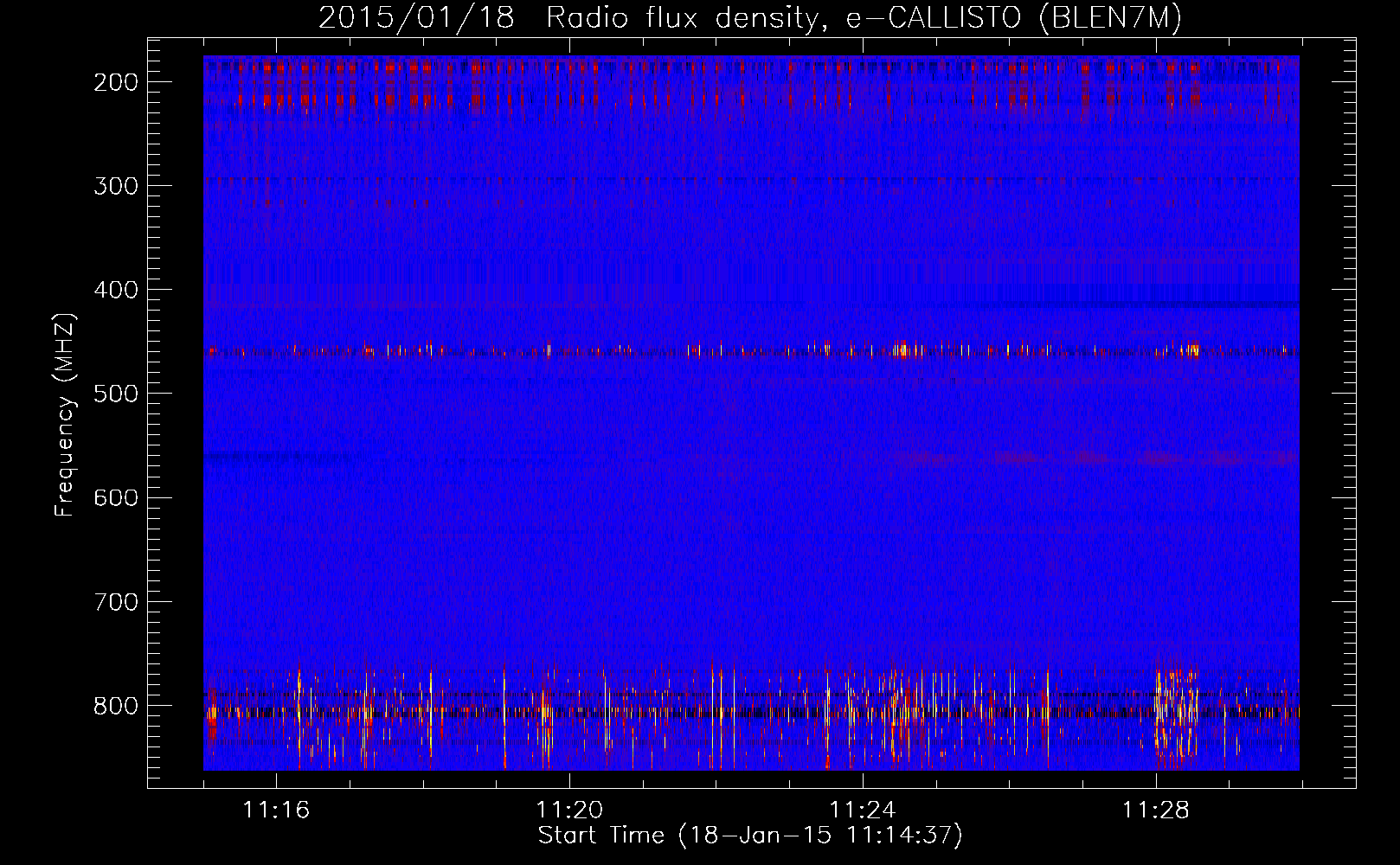Click the 300 frequency tick label
Viewport: 1400px width, 865px height.
coord(116,186)
